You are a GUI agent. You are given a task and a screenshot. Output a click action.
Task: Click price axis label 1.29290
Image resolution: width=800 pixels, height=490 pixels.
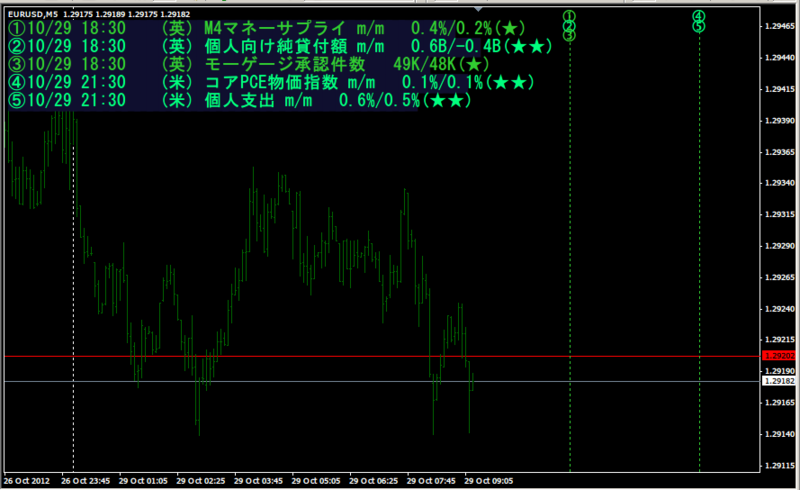(x=780, y=246)
